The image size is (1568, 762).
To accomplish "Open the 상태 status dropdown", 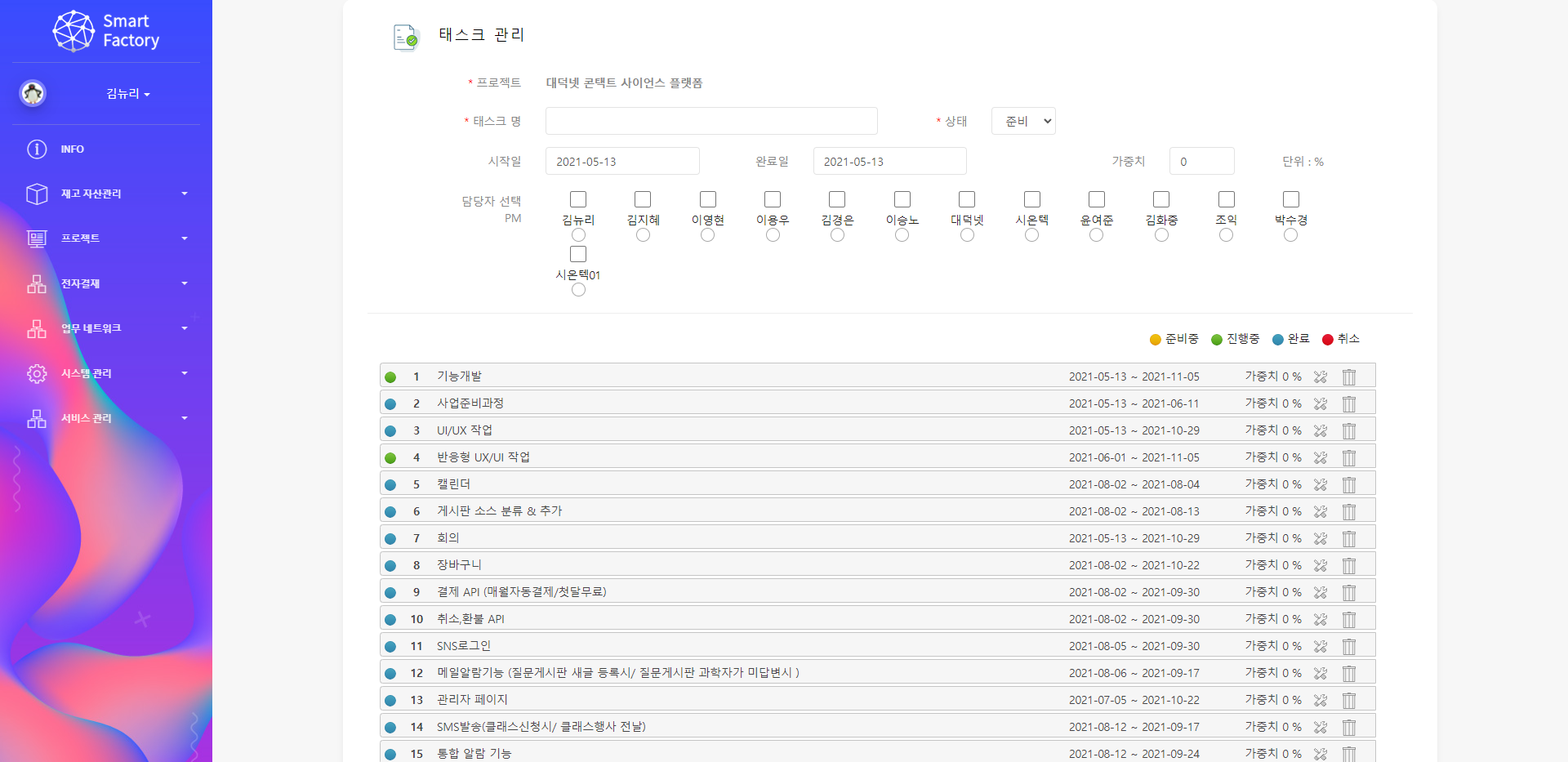I will pyautogui.click(x=1023, y=121).
